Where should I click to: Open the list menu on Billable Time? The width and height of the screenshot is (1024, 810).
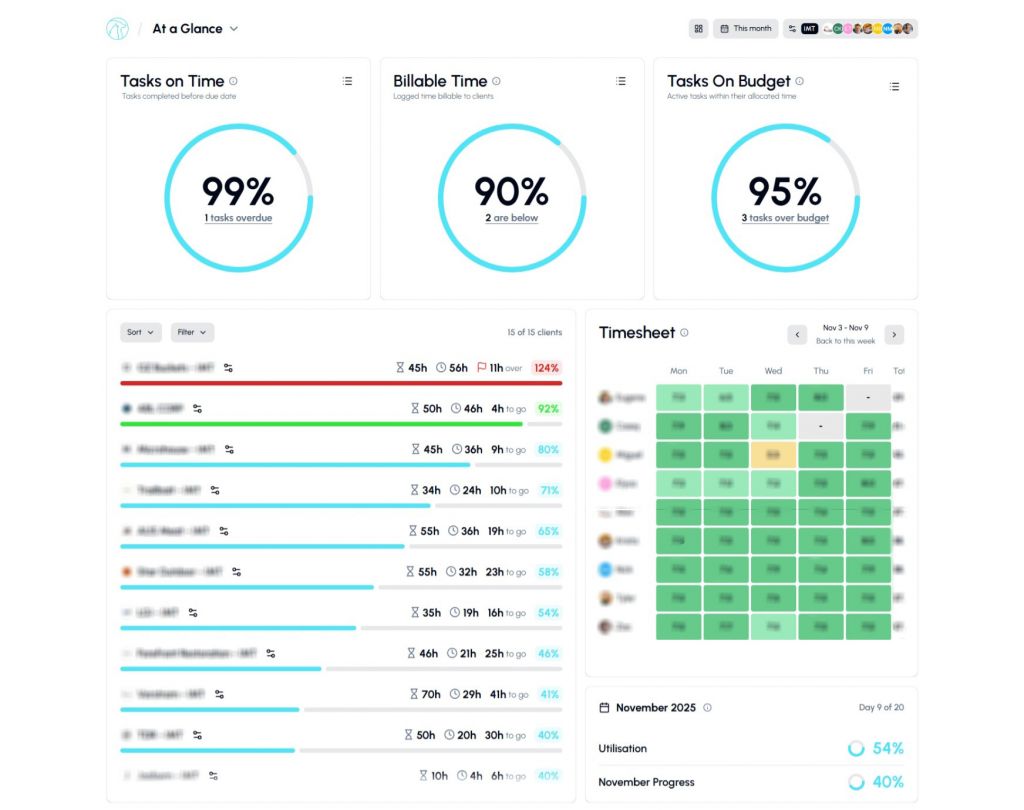click(621, 81)
